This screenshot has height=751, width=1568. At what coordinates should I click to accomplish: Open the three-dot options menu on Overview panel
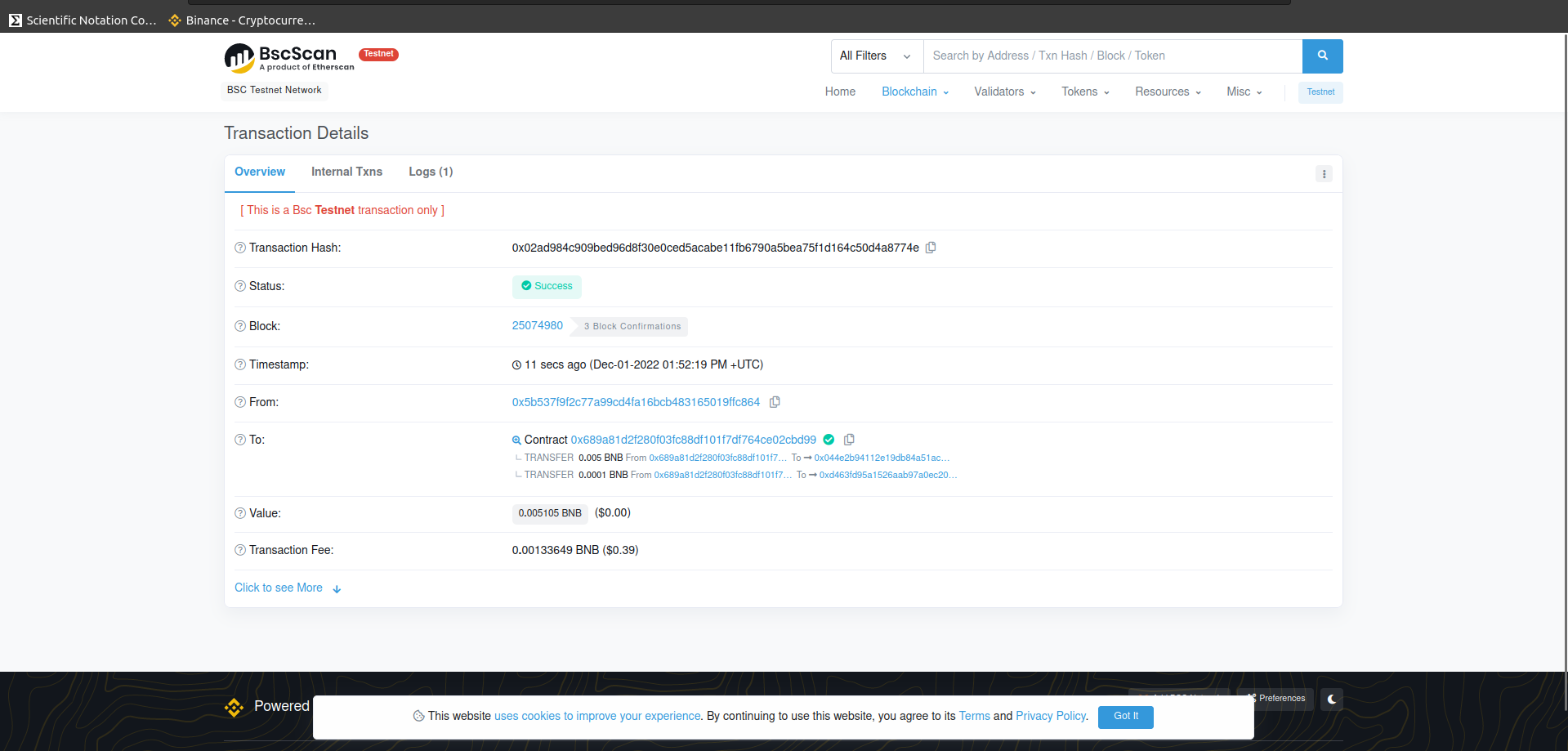click(x=1324, y=173)
